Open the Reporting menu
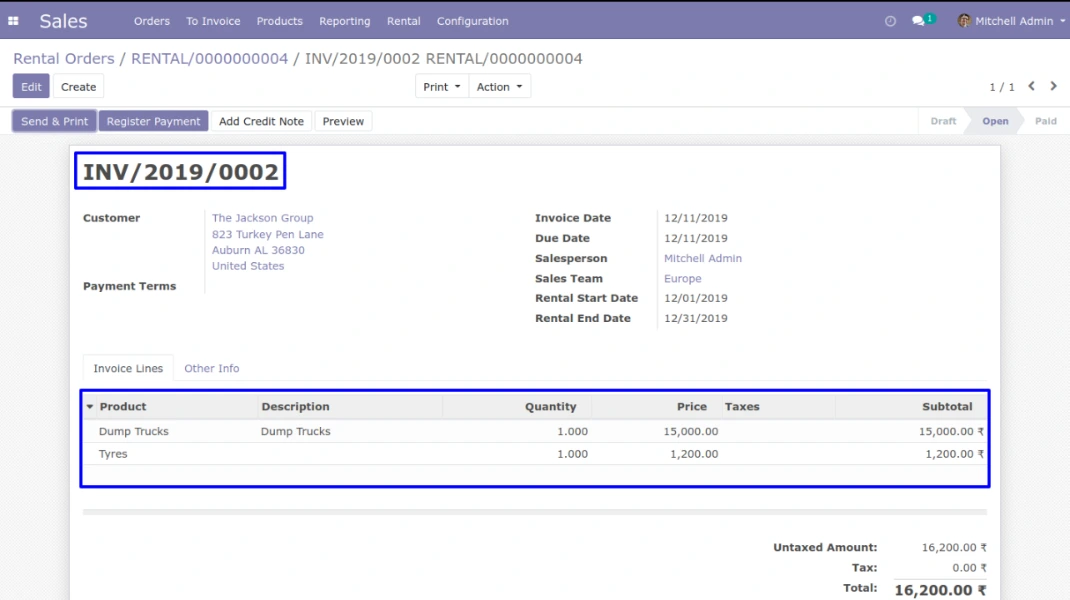The height and width of the screenshot is (600, 1070). (x=344, y=21)
